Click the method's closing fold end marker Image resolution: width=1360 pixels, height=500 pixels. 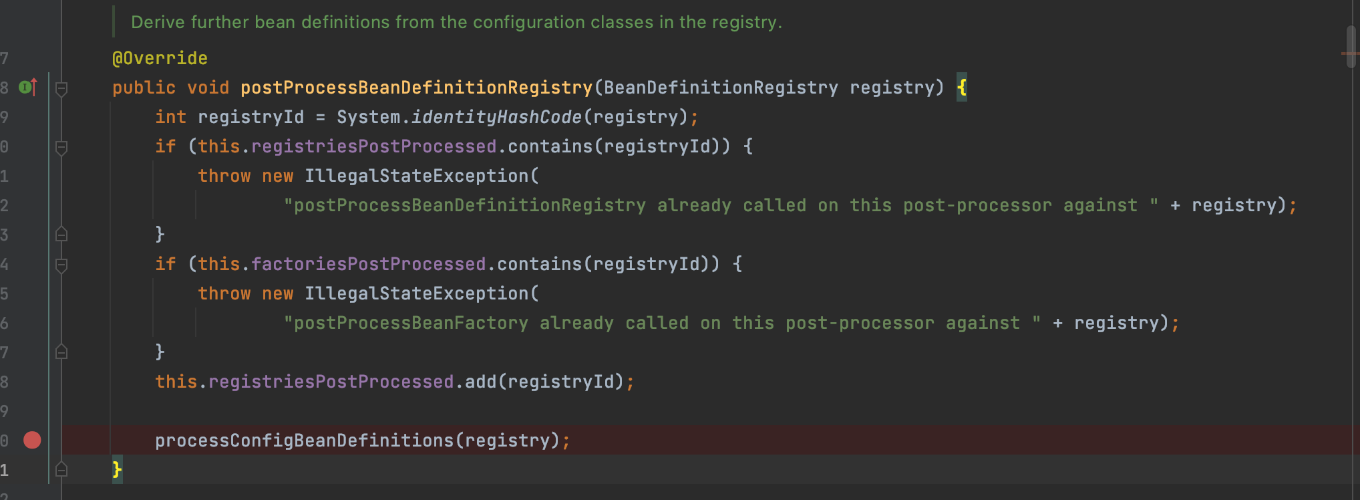(61, 469)
